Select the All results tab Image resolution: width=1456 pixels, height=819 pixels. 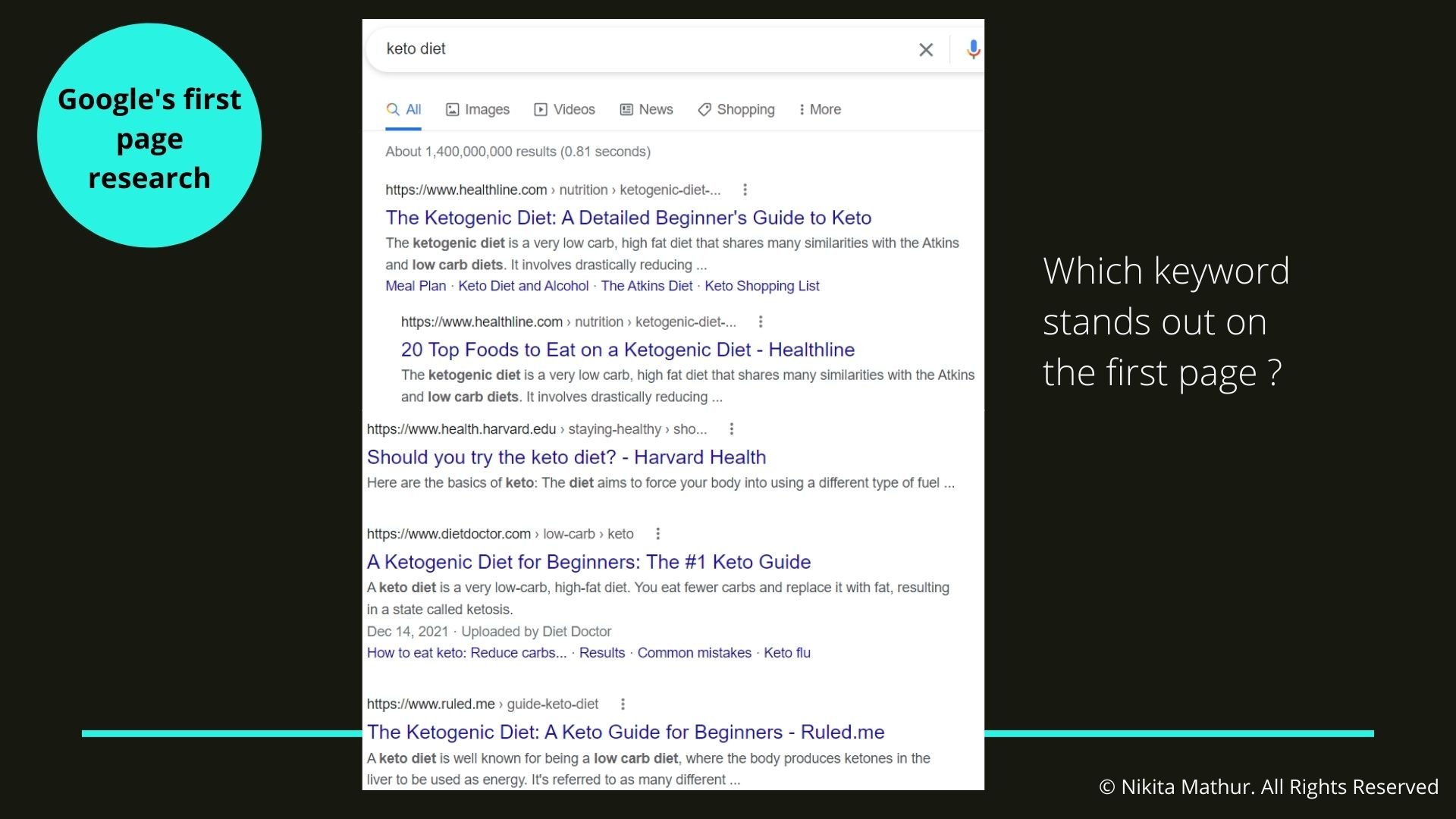pos(403,109)
